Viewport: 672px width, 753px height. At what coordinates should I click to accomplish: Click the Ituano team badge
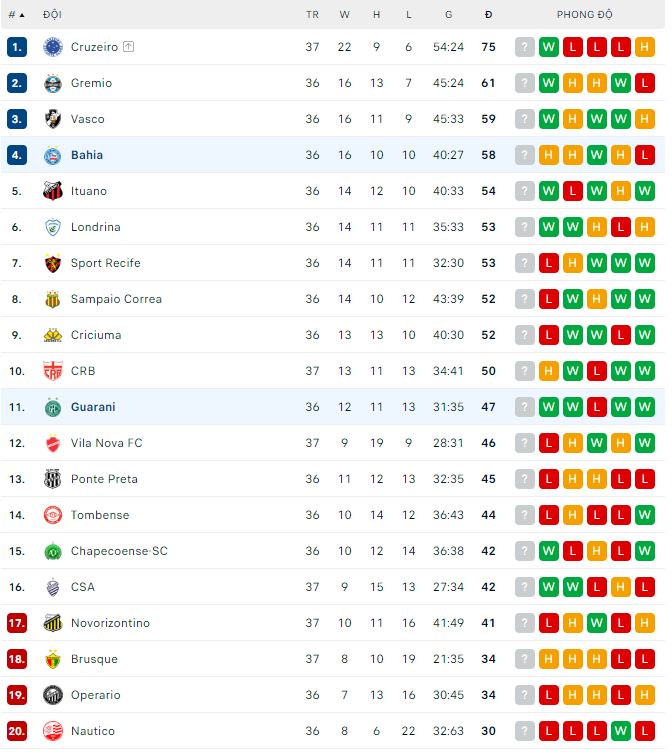tap(53, 191)
